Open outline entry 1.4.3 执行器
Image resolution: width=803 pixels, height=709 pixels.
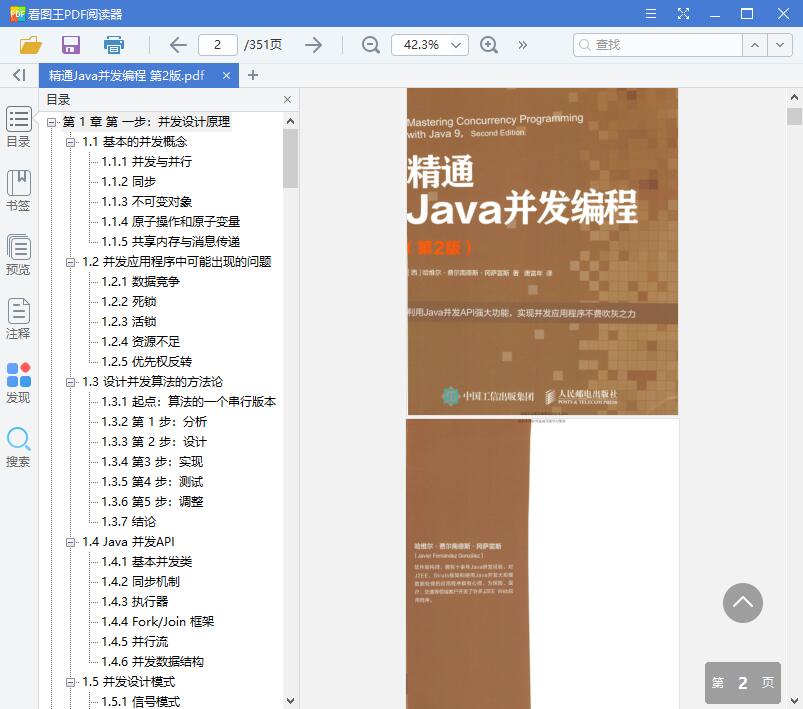pyautogui.click(x=135, y=602)
